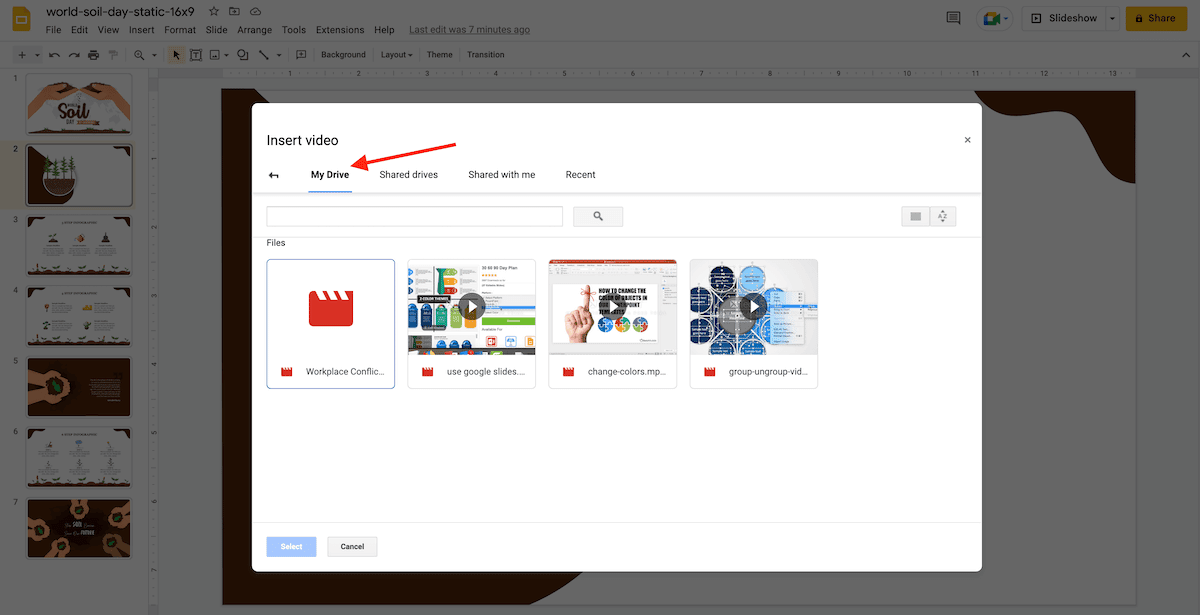Close the Insert video dialog
1200x615 pixels.
967,140
